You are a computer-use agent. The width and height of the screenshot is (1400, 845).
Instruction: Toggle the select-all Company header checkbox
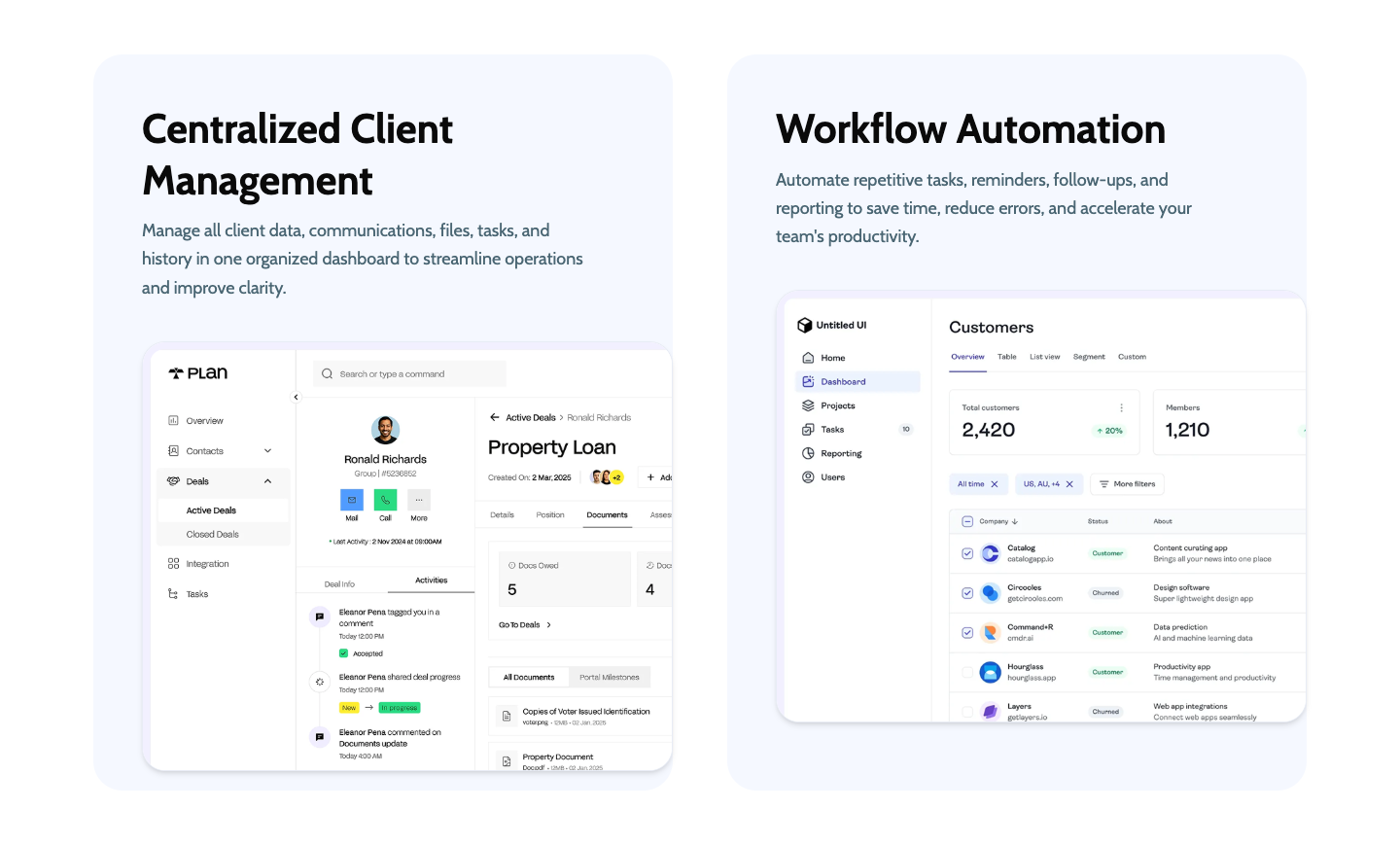967,521
